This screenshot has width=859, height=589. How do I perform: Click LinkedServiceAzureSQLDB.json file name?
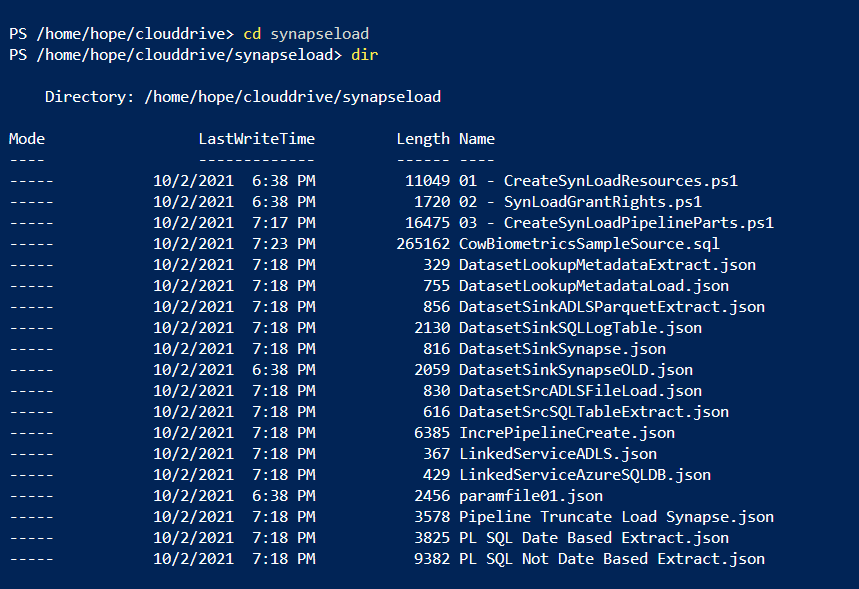click(585, 475)
